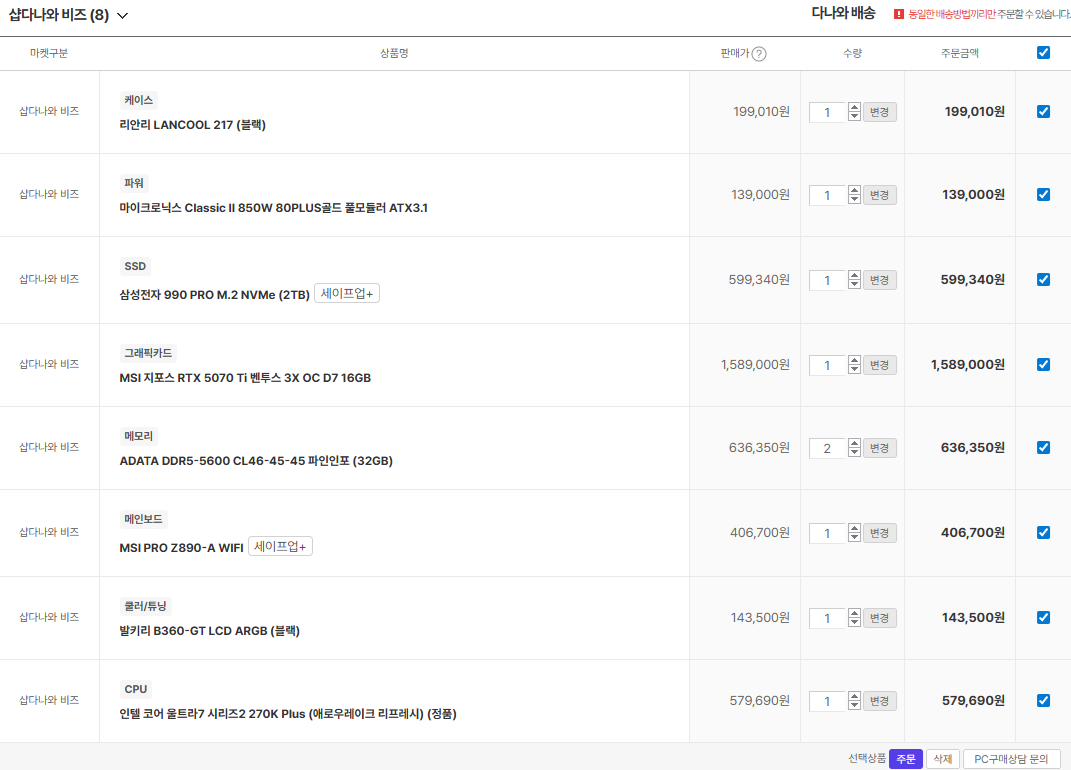This screenshot has height=770, width=1071.
Task: Click 변경 button for 인텔 코어 울트라7
Action: (x=880, y=701)
